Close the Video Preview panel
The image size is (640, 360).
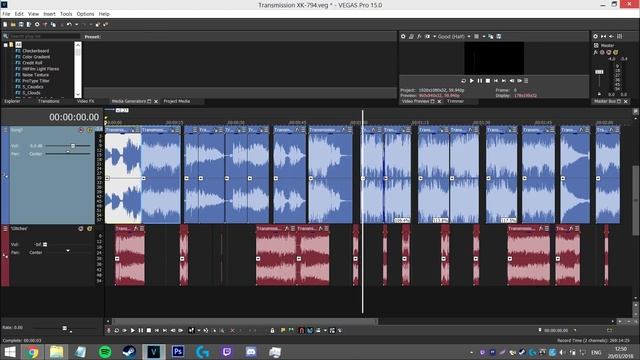pyautogui.click(x=439, y=102)
